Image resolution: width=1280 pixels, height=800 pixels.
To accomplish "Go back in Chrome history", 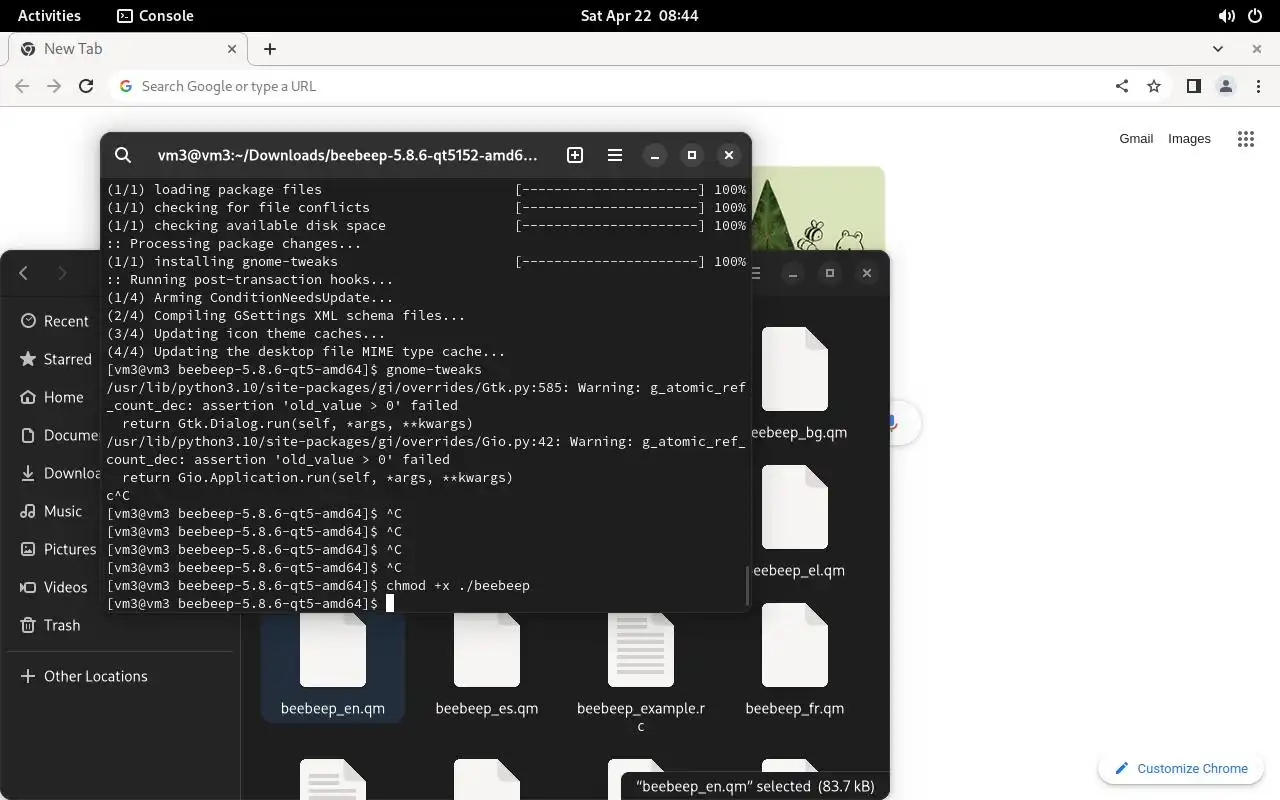I will click(x=22, y=86).
